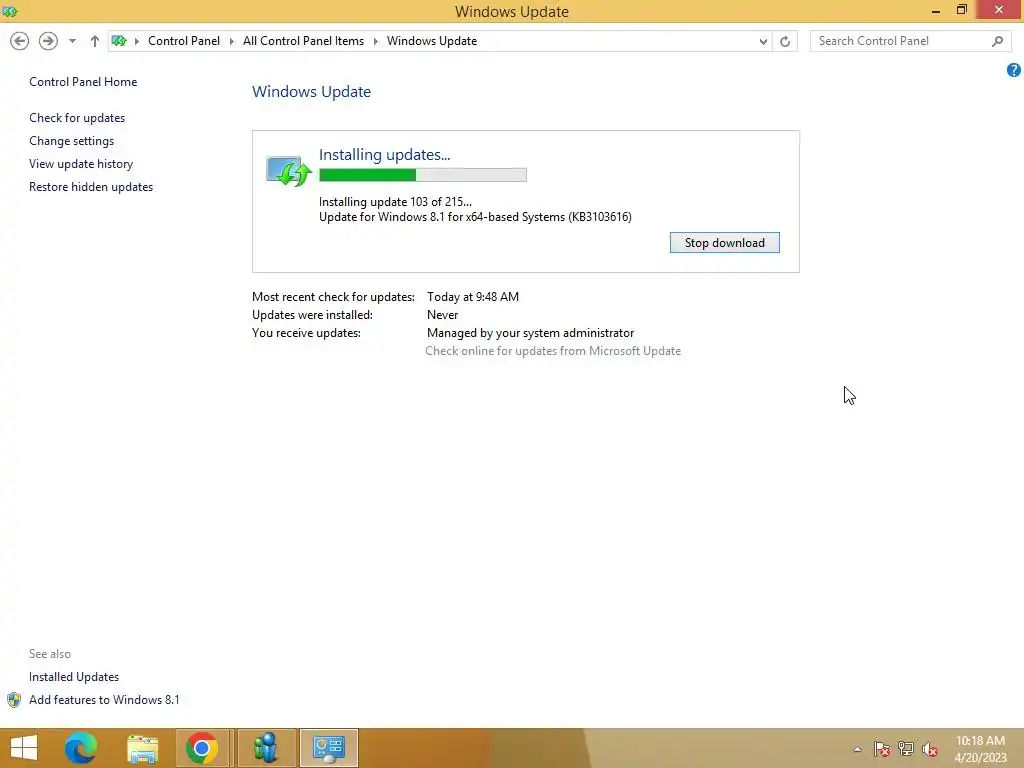
Task: Click the 'See also' sidebar label
Action: (50, 654)
